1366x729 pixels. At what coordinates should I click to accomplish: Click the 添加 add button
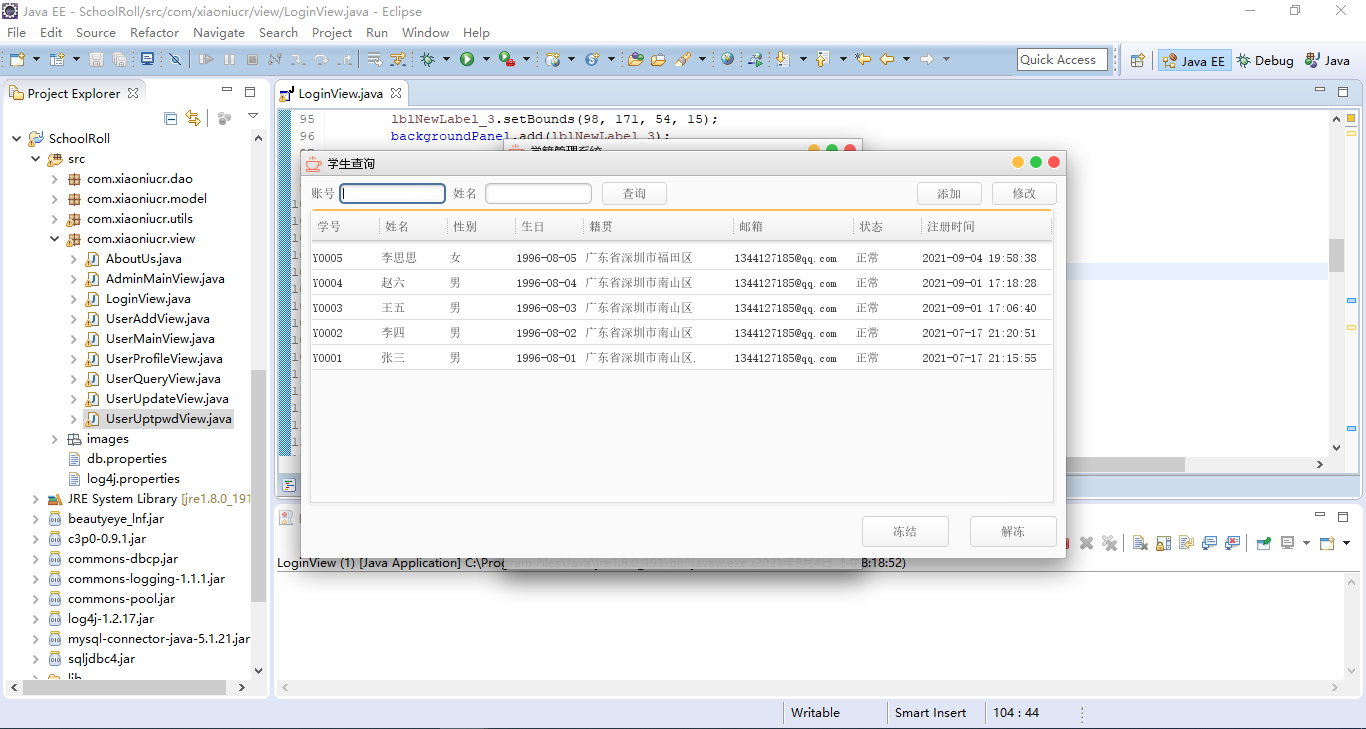point(949,193)
